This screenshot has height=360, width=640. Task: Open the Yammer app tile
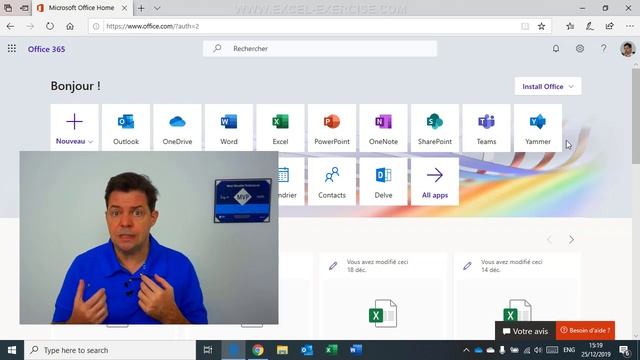tap(538, 128)
